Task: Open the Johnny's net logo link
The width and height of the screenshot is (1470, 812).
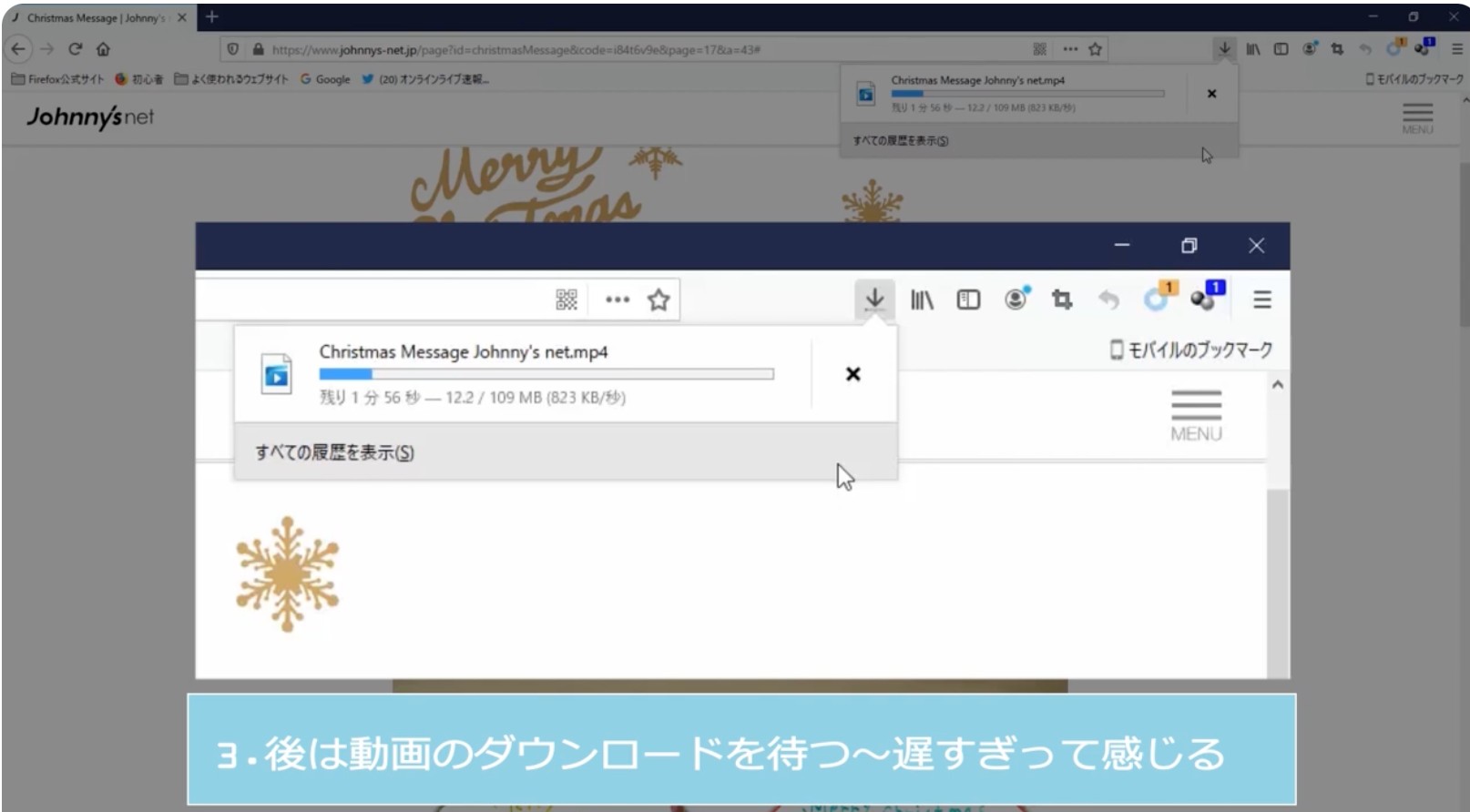Action: click(x=90, y=117)
